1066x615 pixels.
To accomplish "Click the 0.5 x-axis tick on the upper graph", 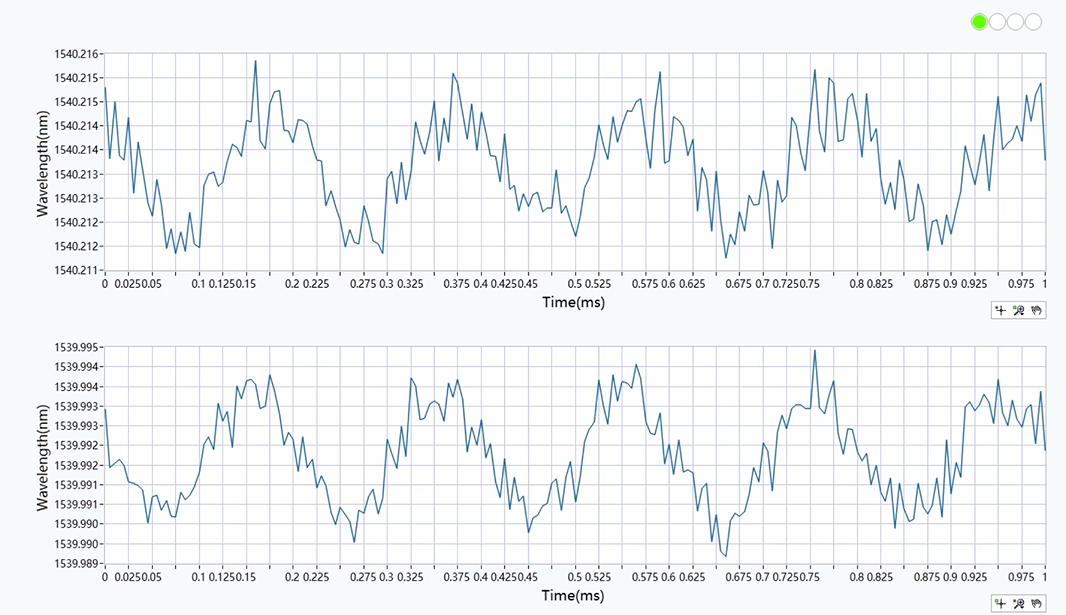I will 575,283.
